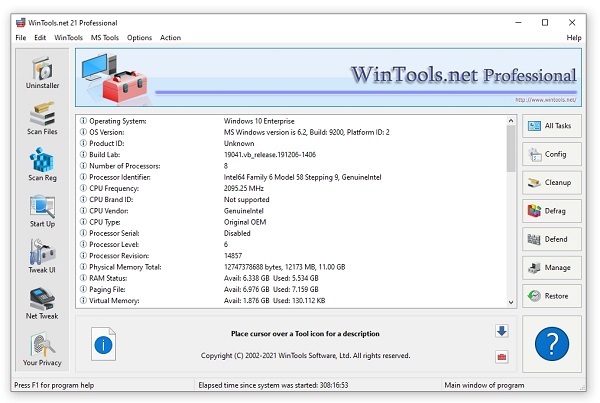Click 'Press F1 for program help' status text
The height and width of the screenshot is (403, 600).
click(54, 385)
